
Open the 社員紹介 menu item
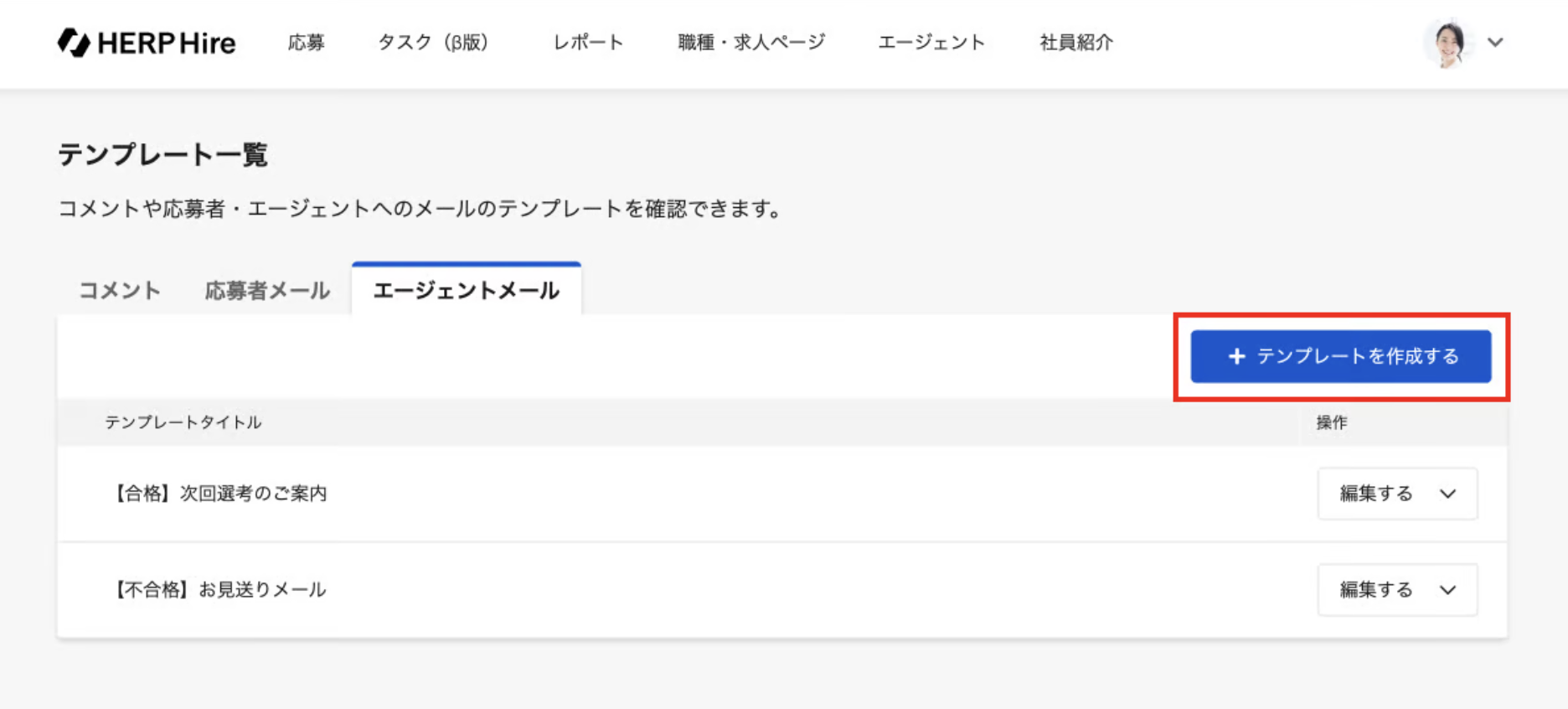click(x=1076, y=43)
